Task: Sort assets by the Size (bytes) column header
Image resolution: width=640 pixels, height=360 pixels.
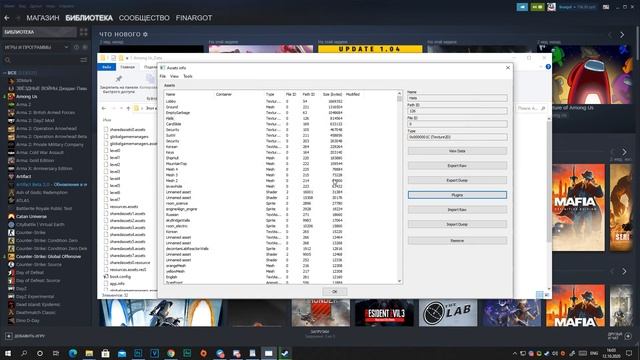Action: 332,94
